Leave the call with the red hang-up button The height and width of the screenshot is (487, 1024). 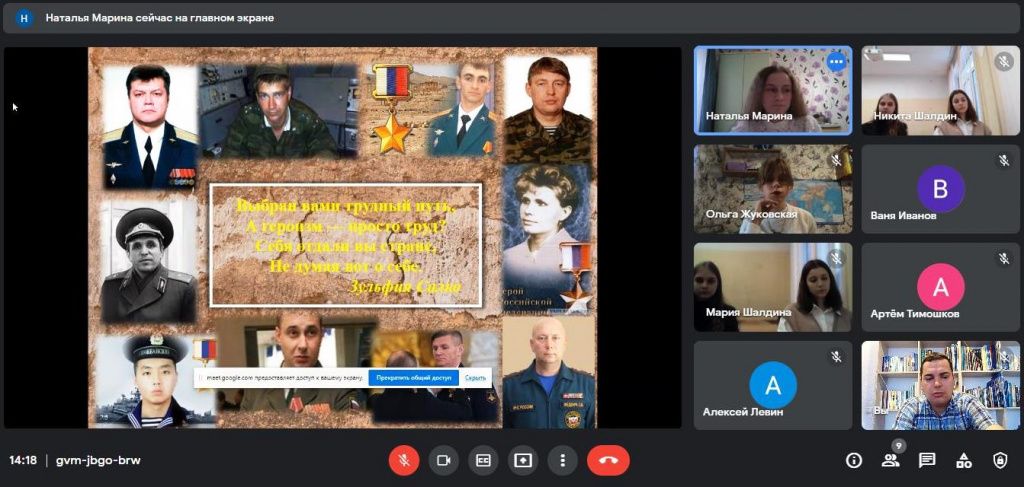click(x=608, y=460)
